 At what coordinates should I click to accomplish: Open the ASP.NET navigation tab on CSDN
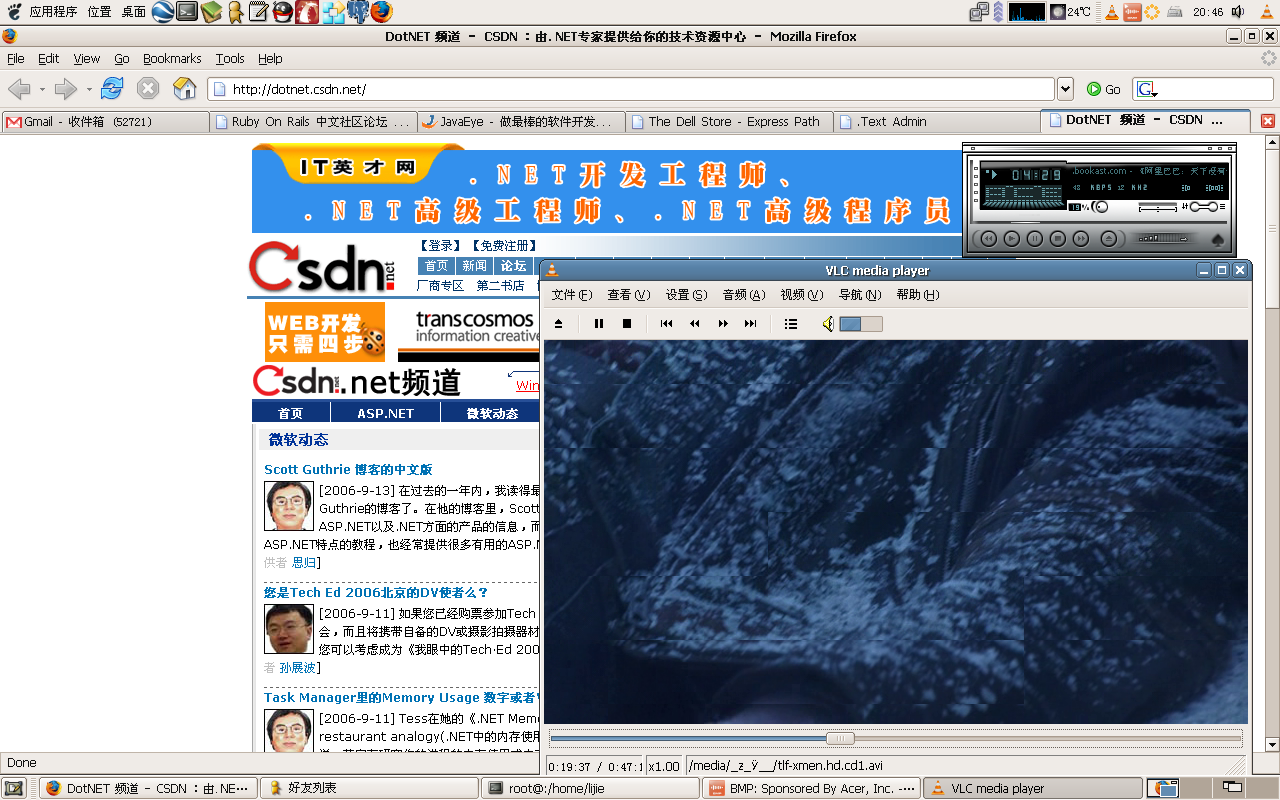[x=385, y=413]
